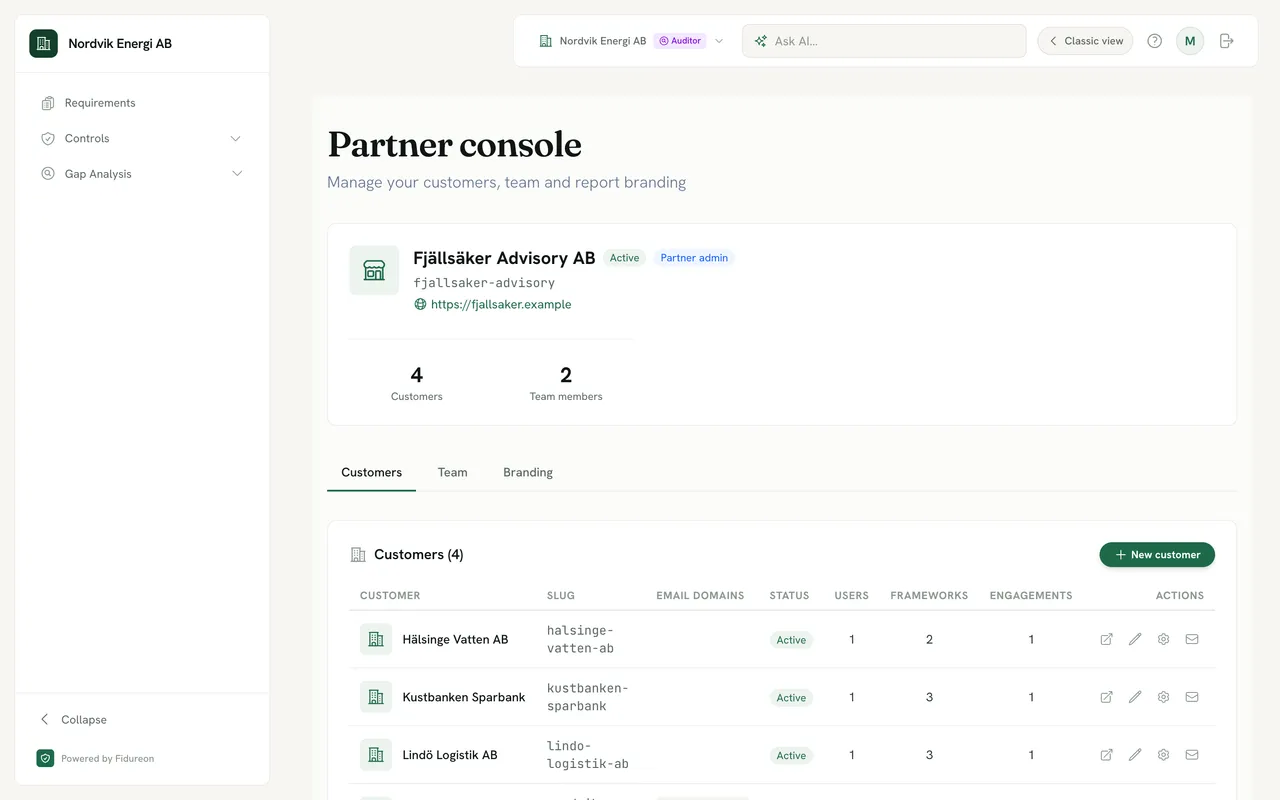Switch to Classic view
This screenshot has height=800, width=1280.
click(x=1085, y=41)
